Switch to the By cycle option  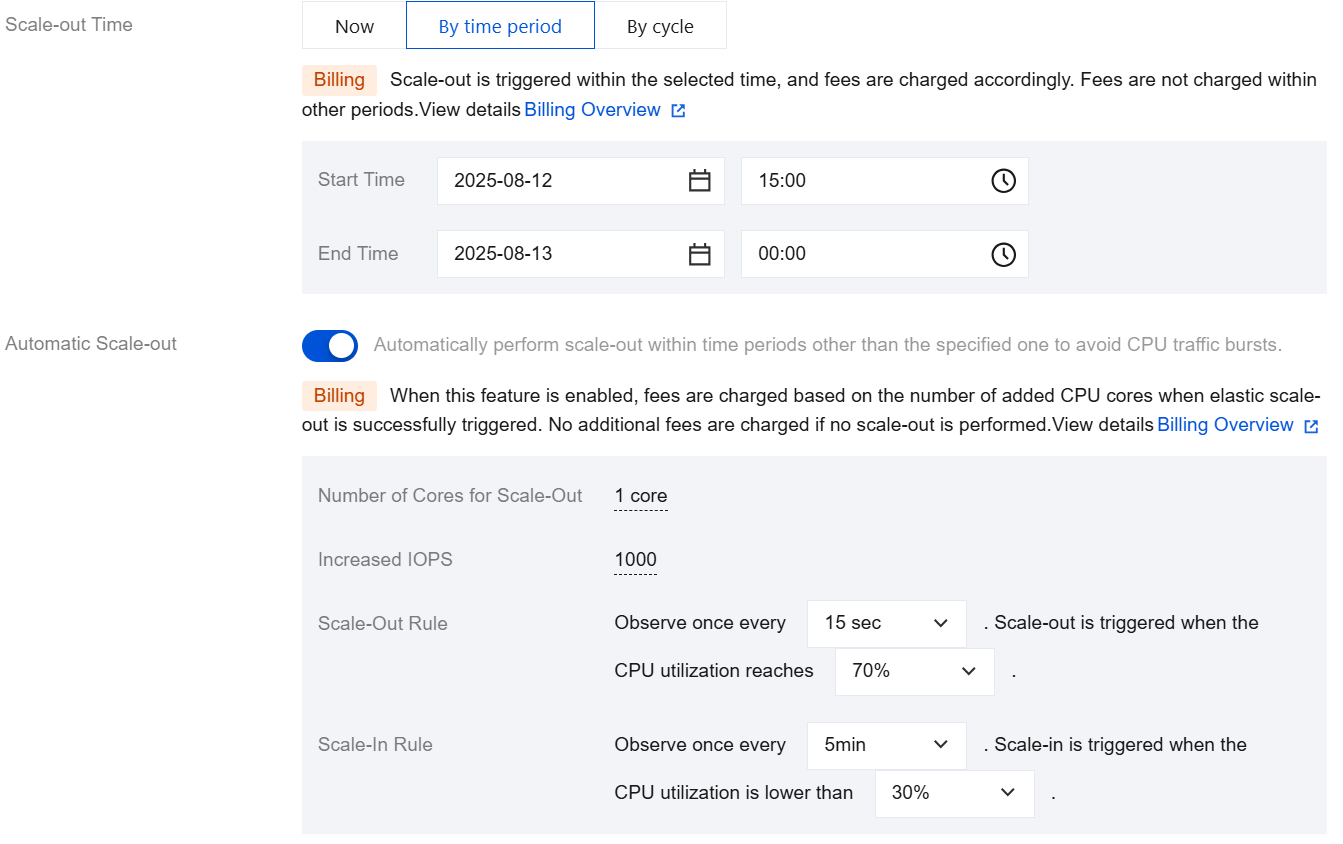(x=660, y=26)
